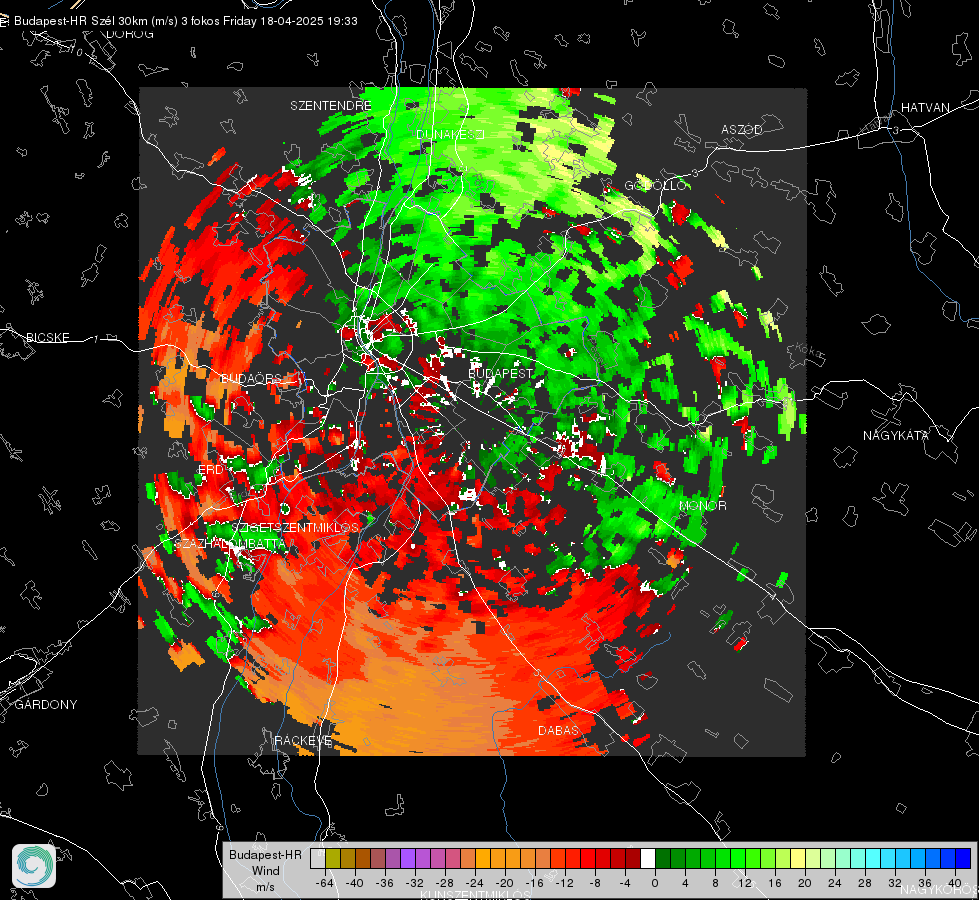Select the -24 legend value
The width and height of the screenshot is (979, 900).
pyautogui.click(x=475, y=883)
